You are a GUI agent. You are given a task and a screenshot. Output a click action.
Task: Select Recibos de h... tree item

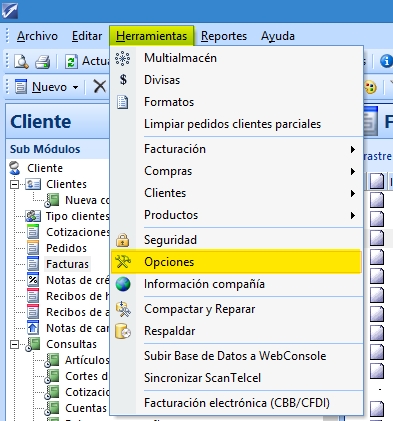[x=77, y=296]
